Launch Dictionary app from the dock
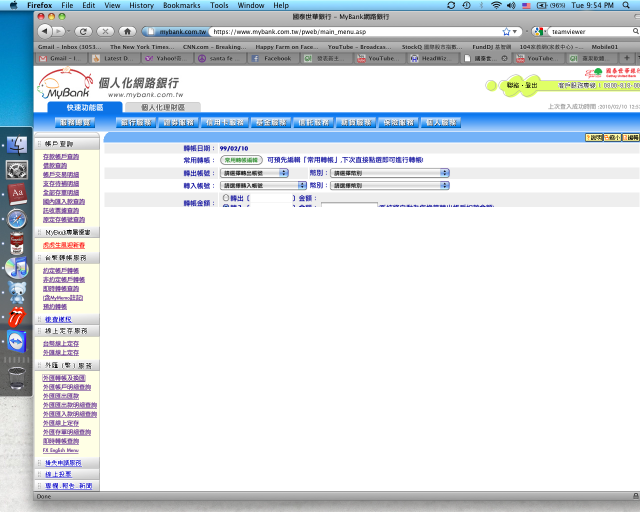The width and height of the screenshot is (640, 512). (x=17, y=194)
